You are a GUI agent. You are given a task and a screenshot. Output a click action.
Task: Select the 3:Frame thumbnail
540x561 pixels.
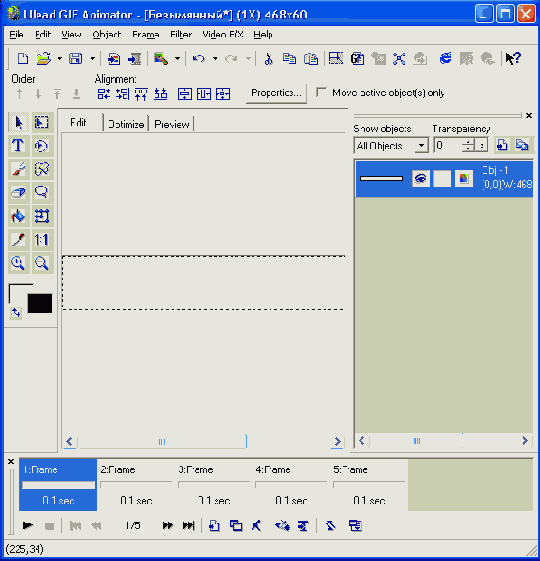214,485
